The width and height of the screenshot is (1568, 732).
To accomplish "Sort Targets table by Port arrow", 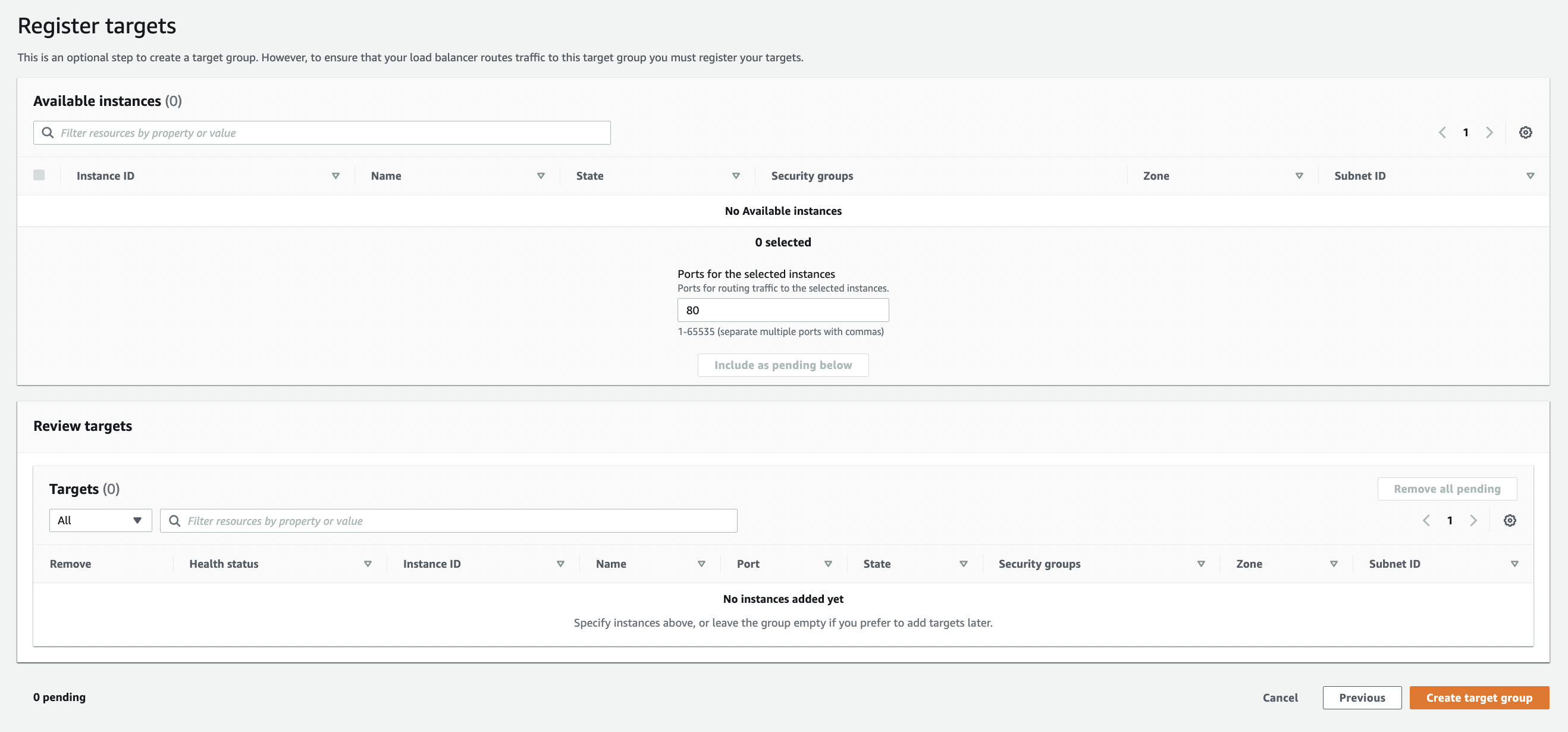I will point(828,564).
